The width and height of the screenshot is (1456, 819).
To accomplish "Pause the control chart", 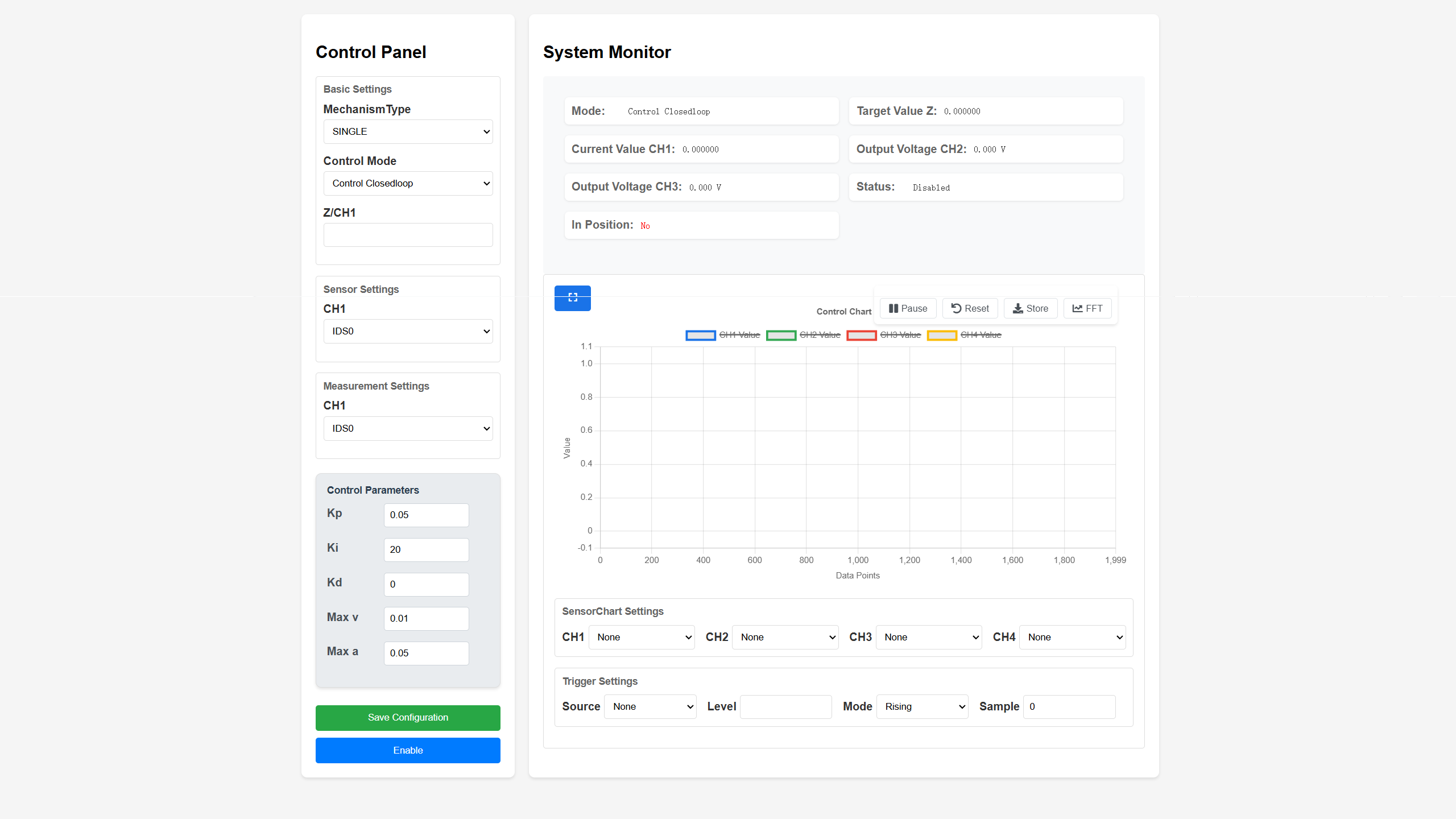I will pyautogui.click(x=908, y=308).
